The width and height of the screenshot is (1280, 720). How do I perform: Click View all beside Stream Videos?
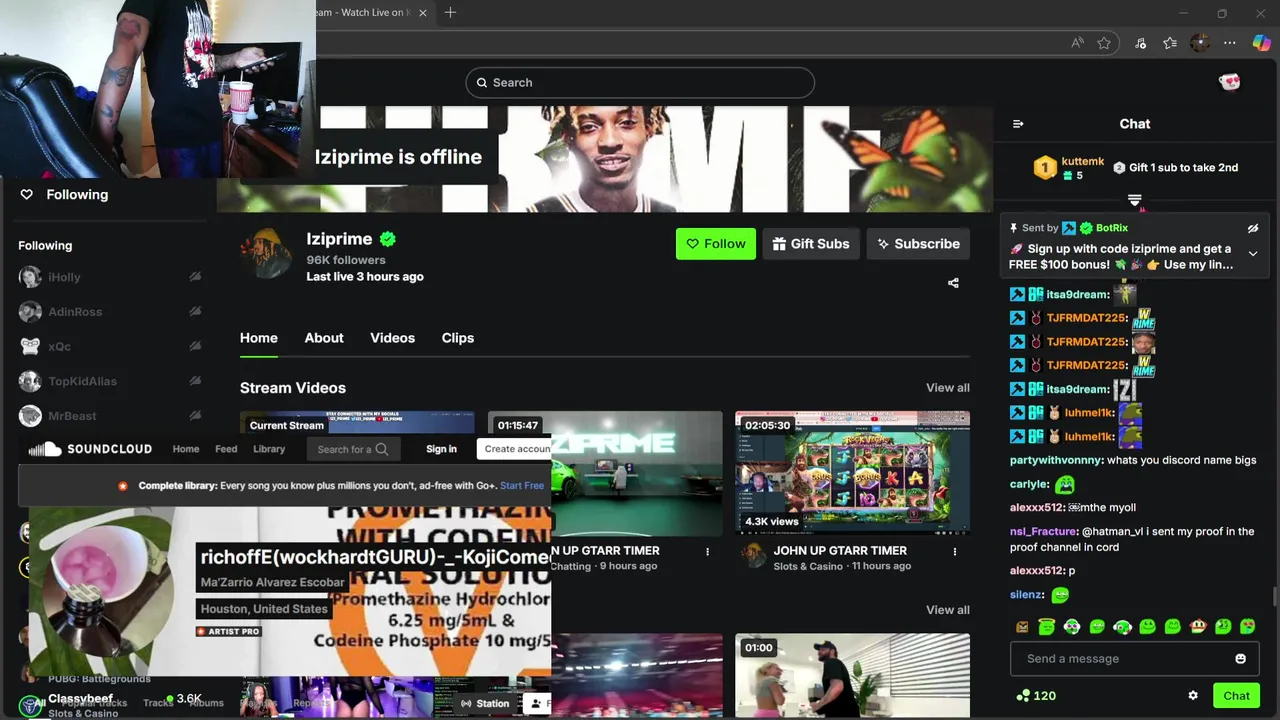pos(948,388)
